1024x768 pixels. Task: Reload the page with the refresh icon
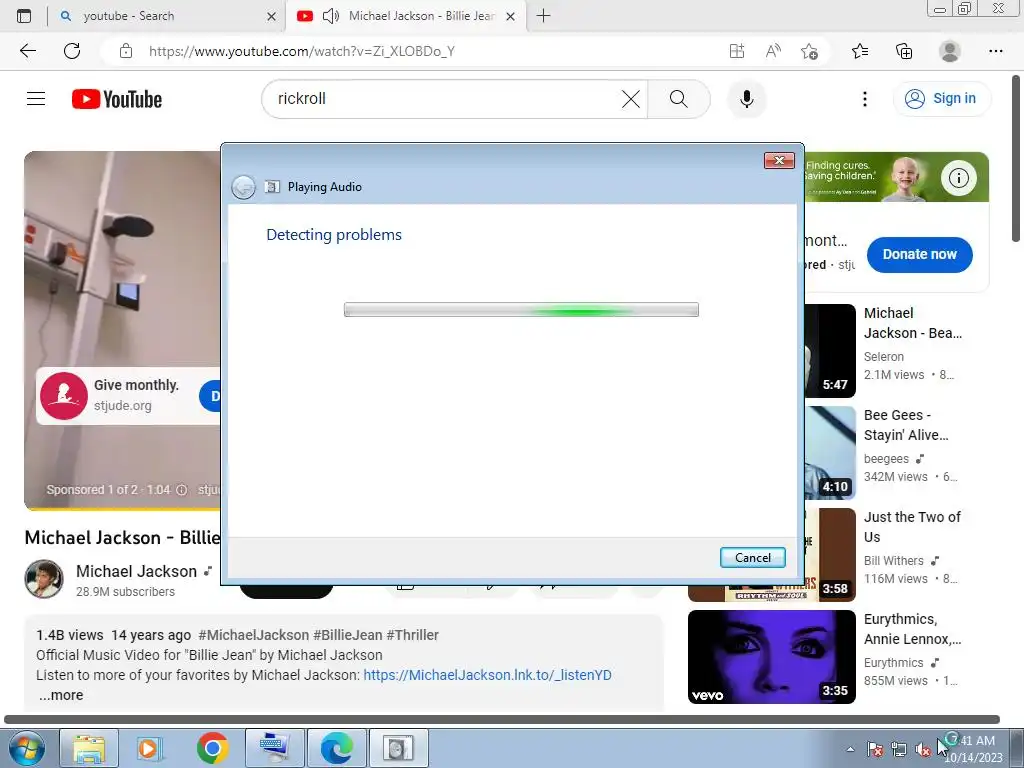click(x=72, y=51)
